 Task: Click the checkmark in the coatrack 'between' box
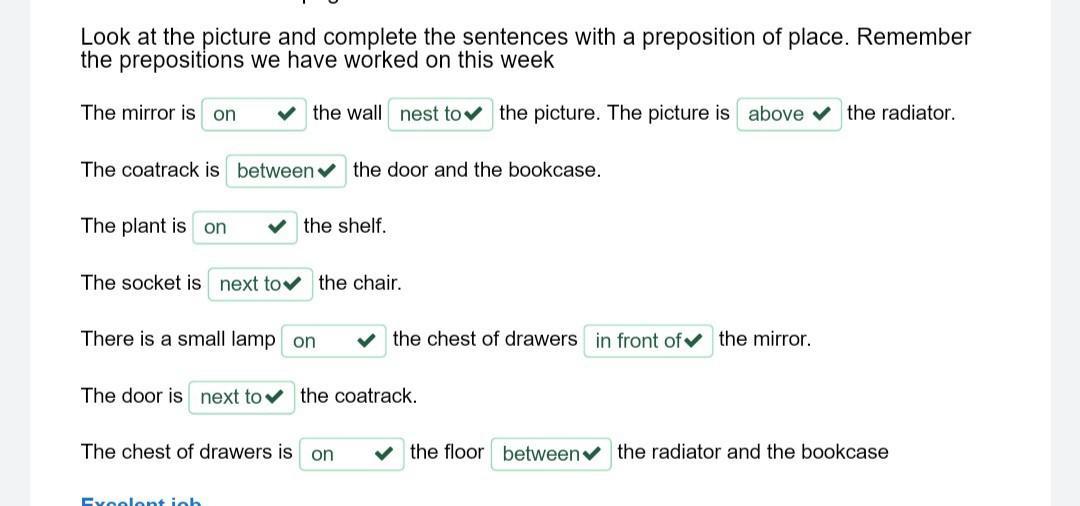[326, 171]
